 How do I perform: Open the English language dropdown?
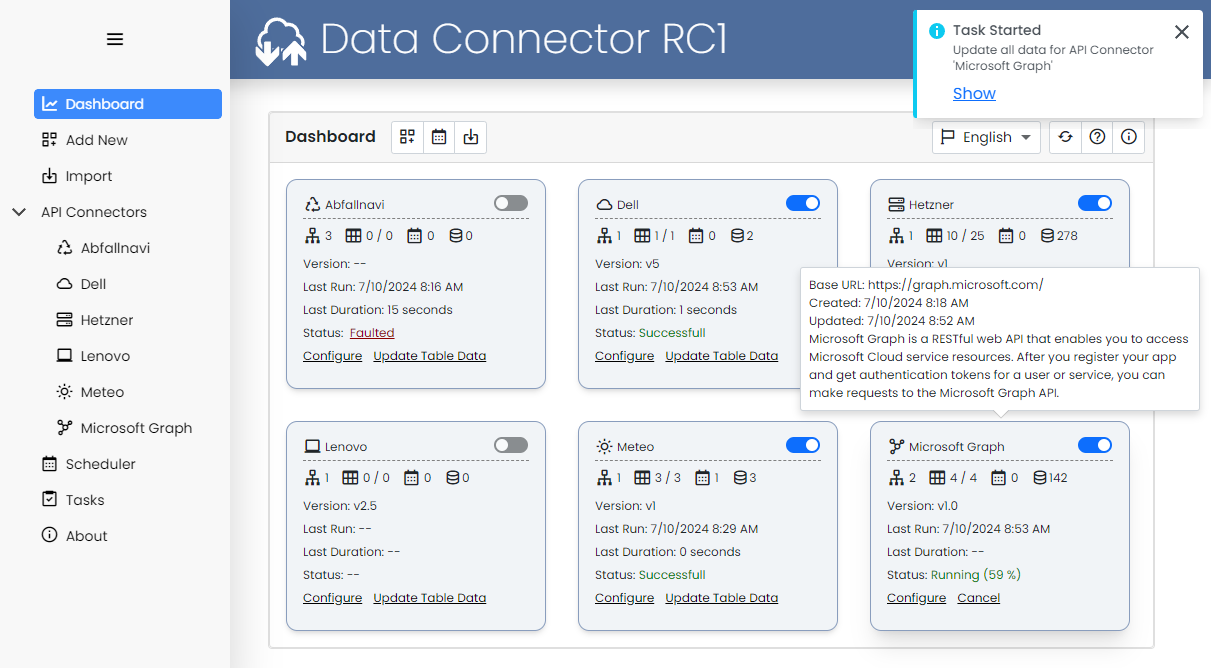pos(986,137)
